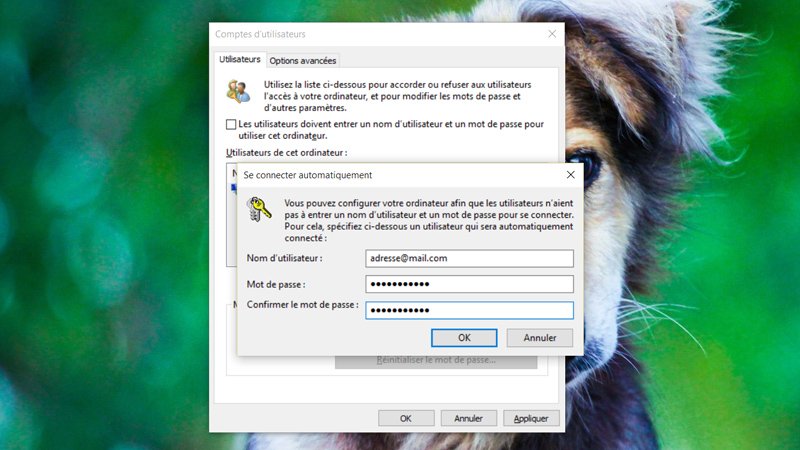This screenshot has height=450, width=800.
Task: Close the Se connecter automatiquement dialog
Action: [x=570, y=174]
